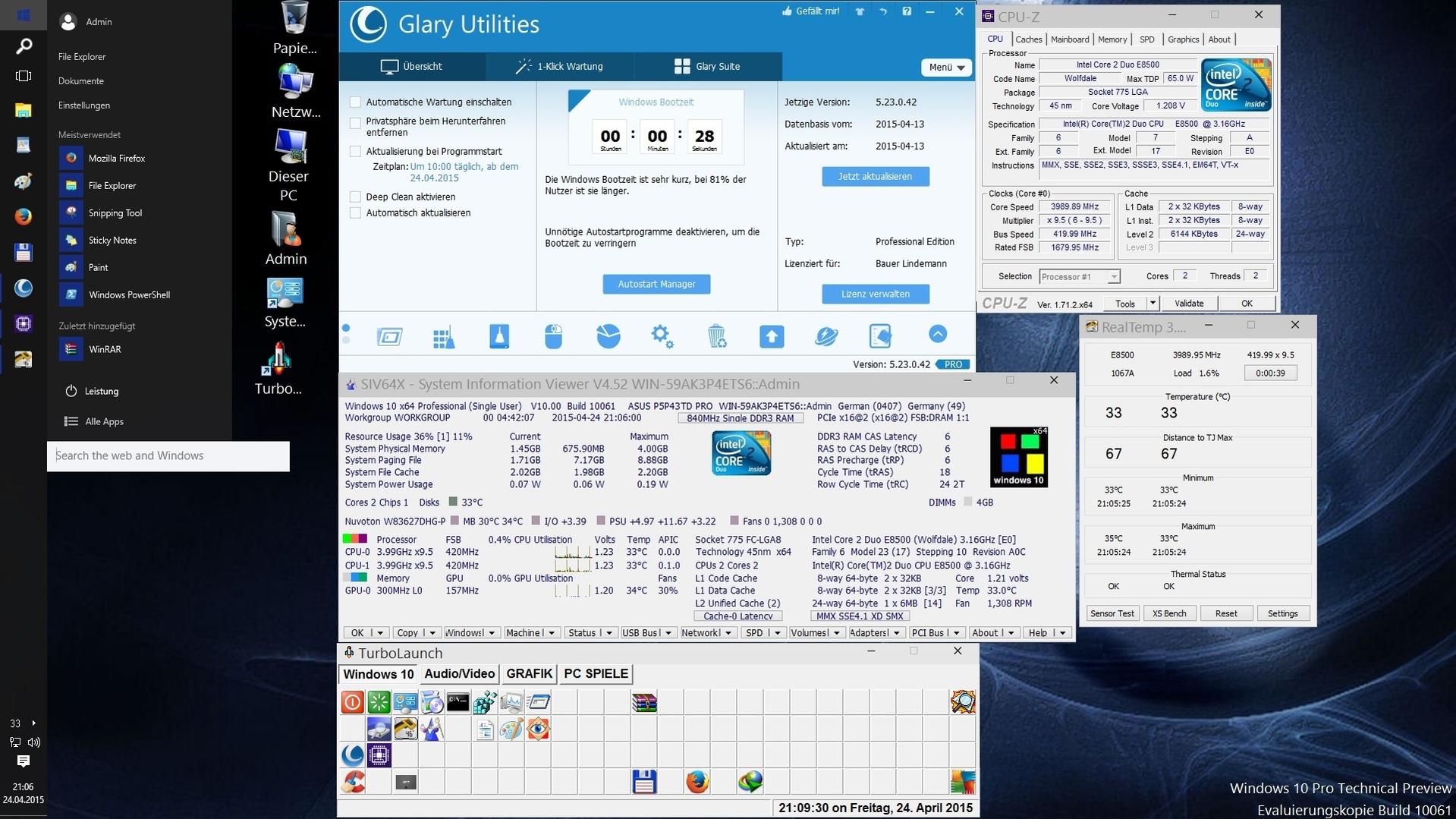This screenshot has width=1456, height=819.
Task: Launch WinRAR books icon in TurboLaunch grid
Action: click(x=644, y=702)
